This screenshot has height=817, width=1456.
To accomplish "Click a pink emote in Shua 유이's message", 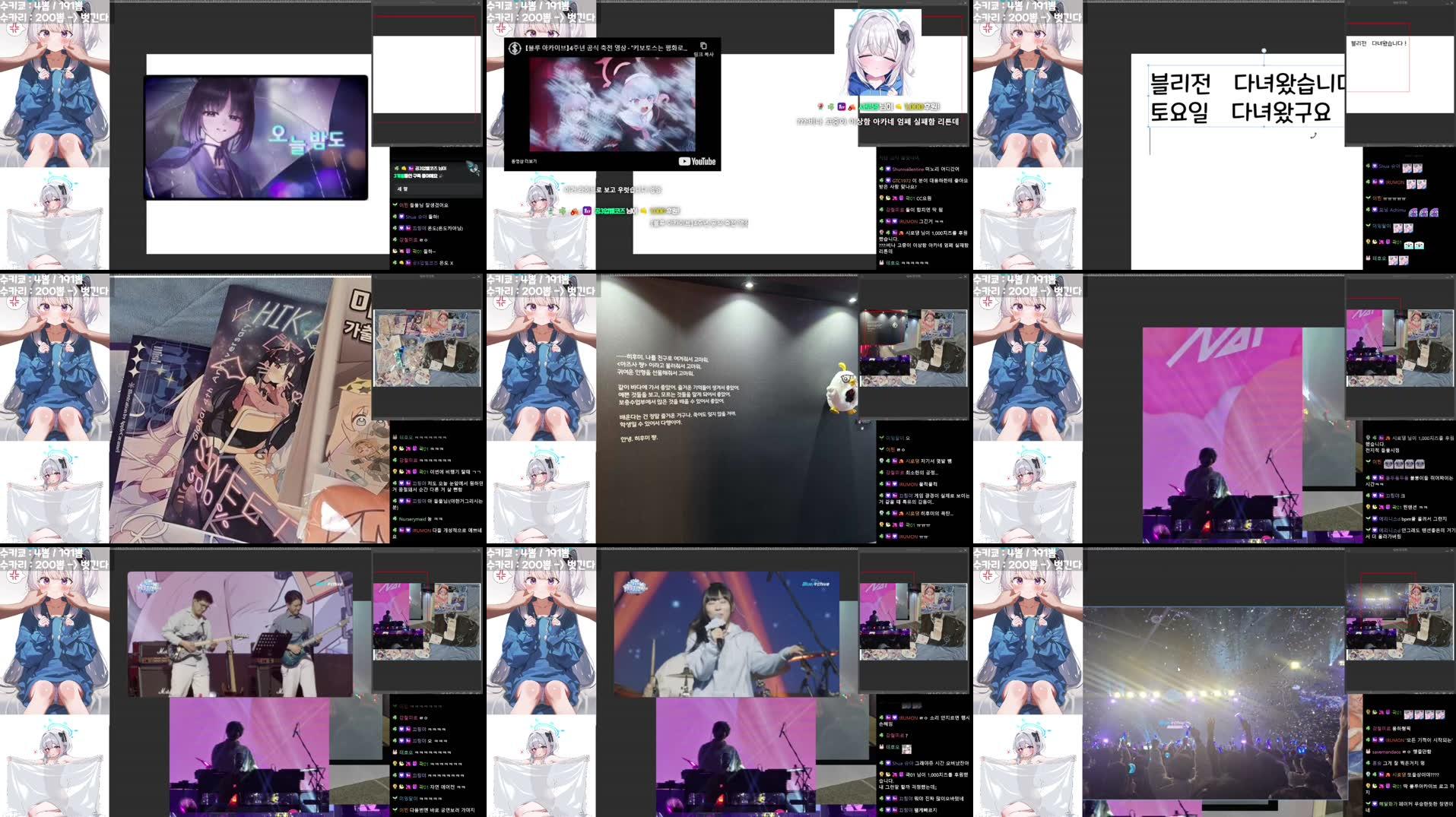I will pyautogui.click(x=1407, y=169).
